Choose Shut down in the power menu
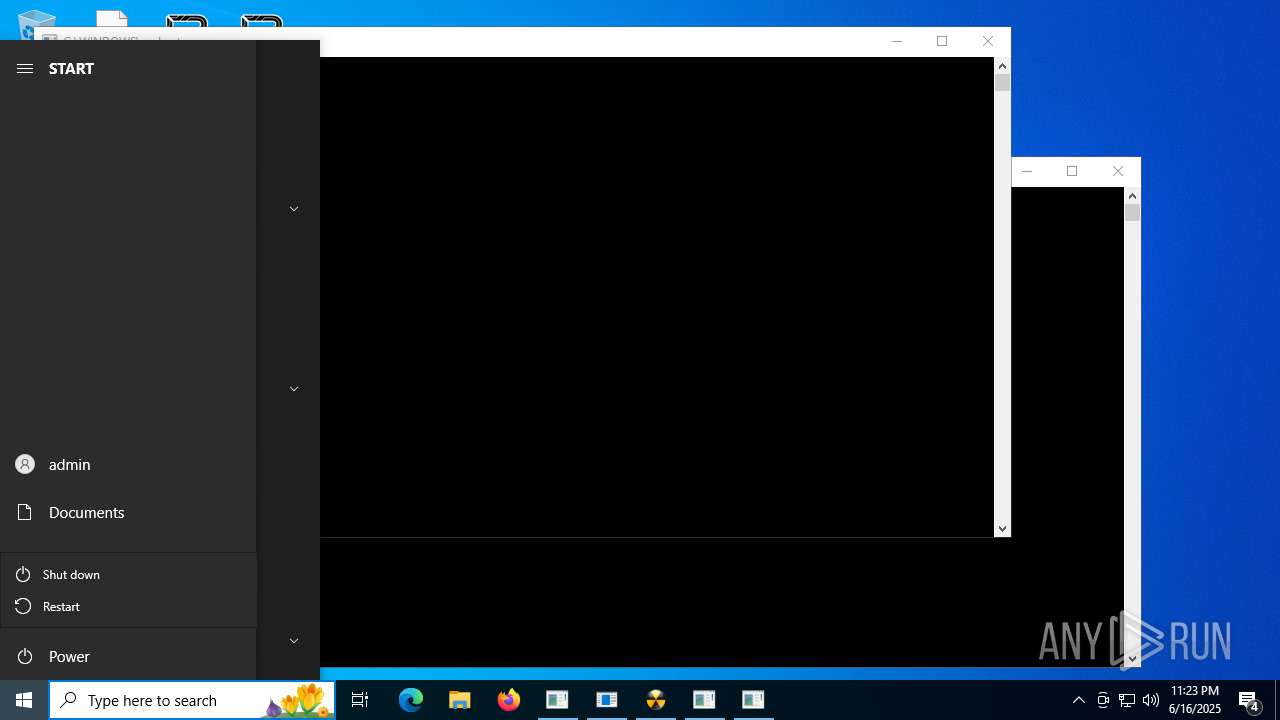 pyautogui.click(x=129, y=574)
